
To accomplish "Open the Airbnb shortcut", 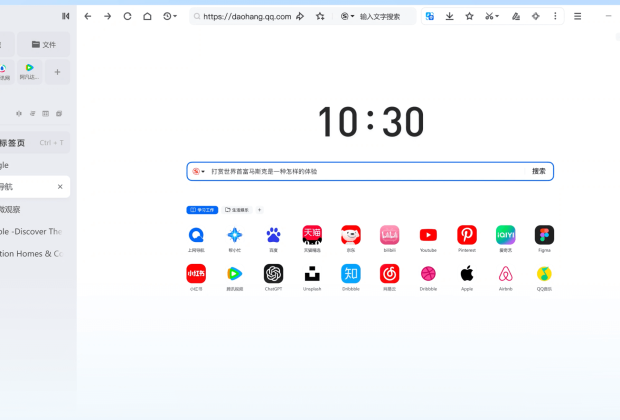I will [505, 273].
